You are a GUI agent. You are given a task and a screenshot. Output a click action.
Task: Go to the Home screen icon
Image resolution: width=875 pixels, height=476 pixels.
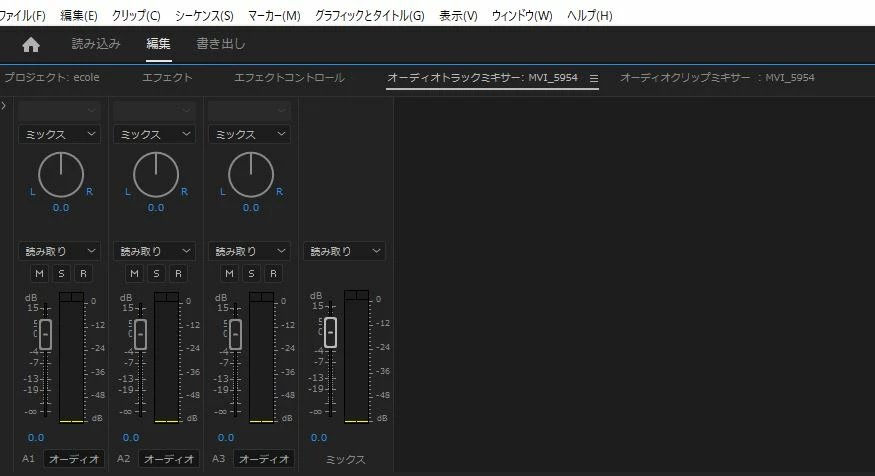coord(31,45)
